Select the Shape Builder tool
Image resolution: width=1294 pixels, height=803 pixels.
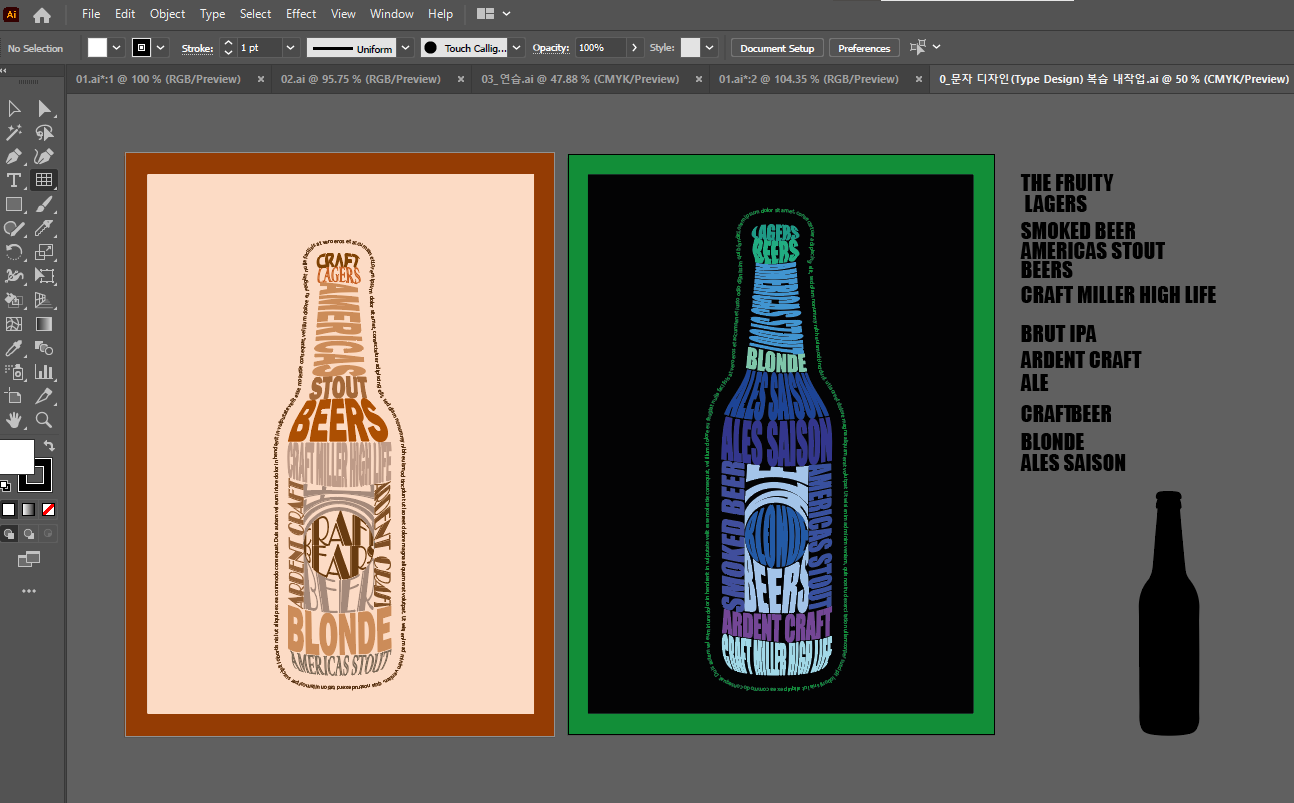14,300
